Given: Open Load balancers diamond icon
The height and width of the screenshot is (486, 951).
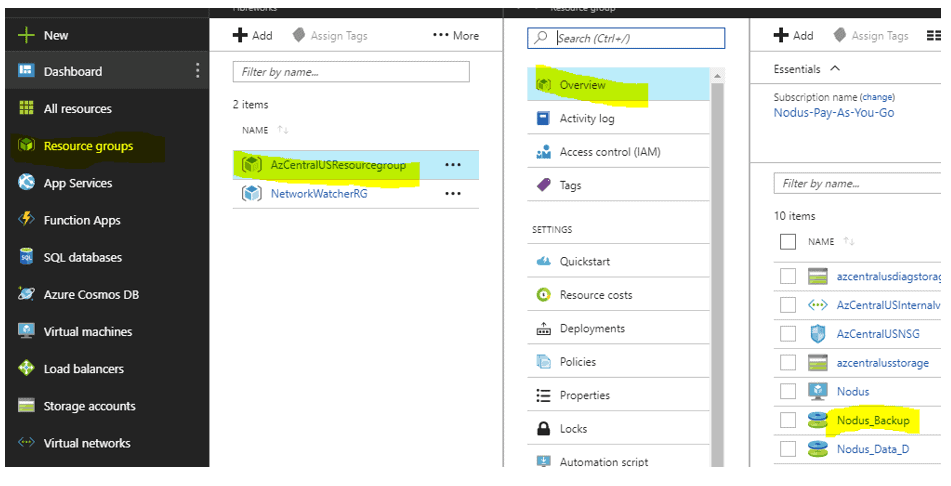Looking at the screenshot, I should coord(26,368).
